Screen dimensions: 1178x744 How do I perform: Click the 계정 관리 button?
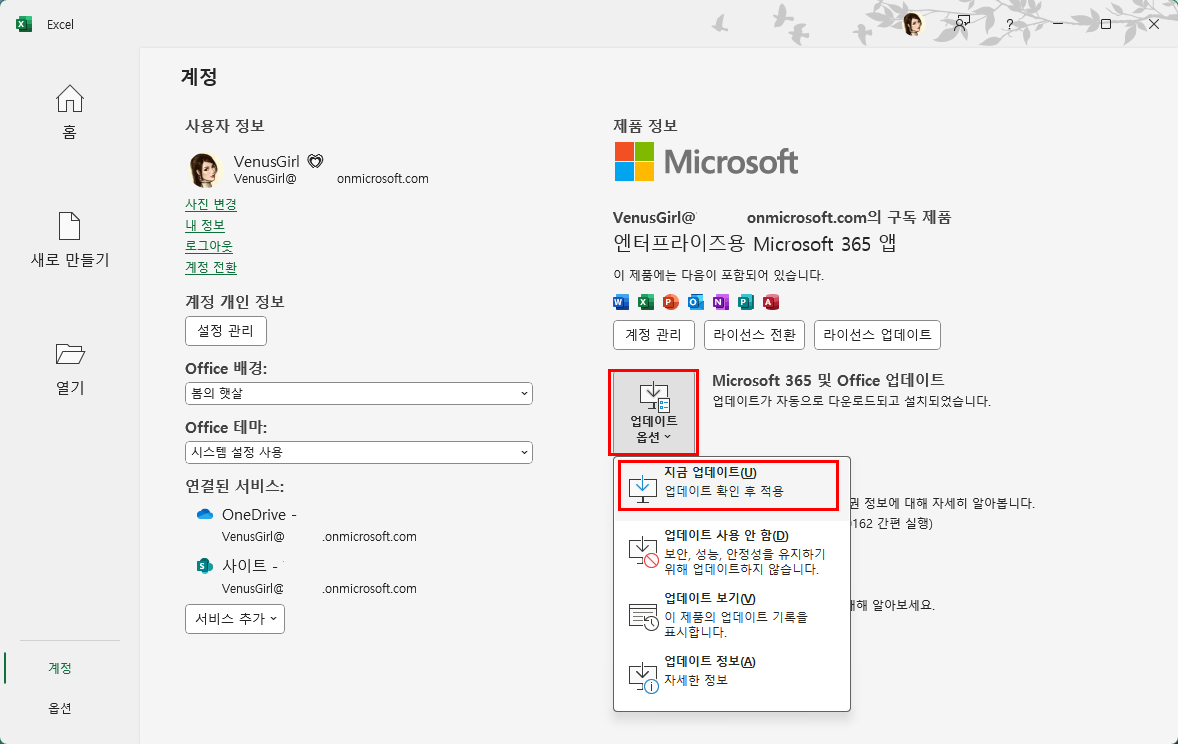654,335
